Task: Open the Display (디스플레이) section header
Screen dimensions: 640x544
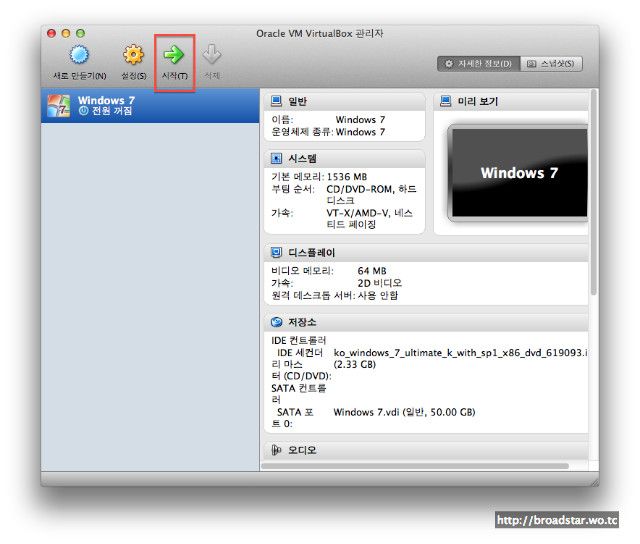Action: coord(426,253)
